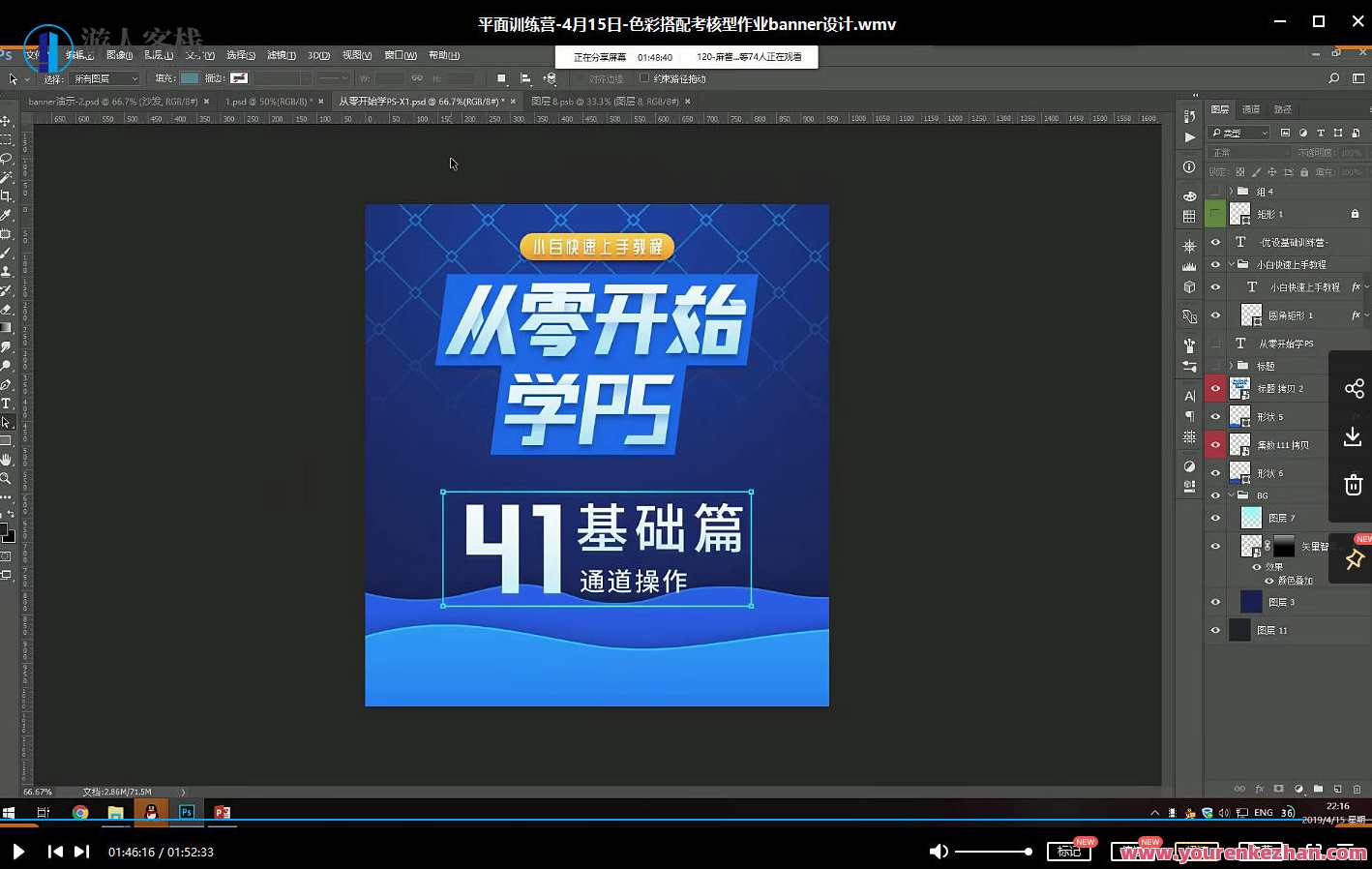Collapse the BG layer group
The image size is (1372, 869).
tap(1233, 494)
